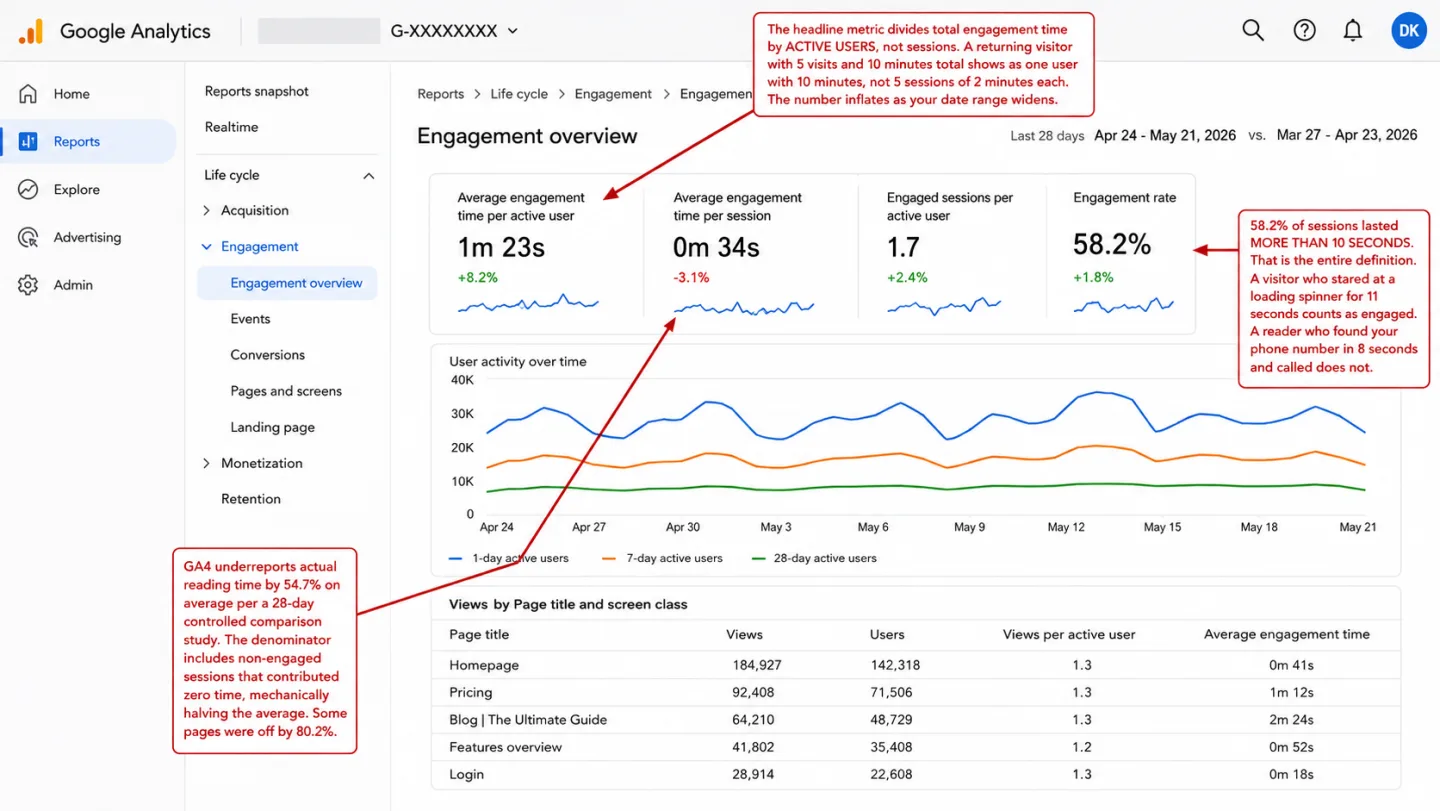Click the User activity over time chart title
1440x811 pixels.
pos(518,361)
